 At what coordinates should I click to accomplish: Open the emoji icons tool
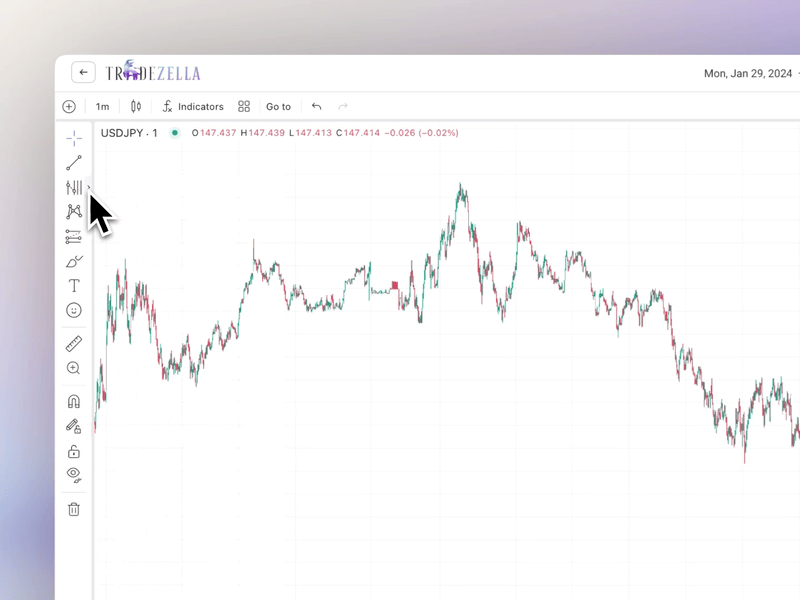pyautogui.click(x=74, y=311)
